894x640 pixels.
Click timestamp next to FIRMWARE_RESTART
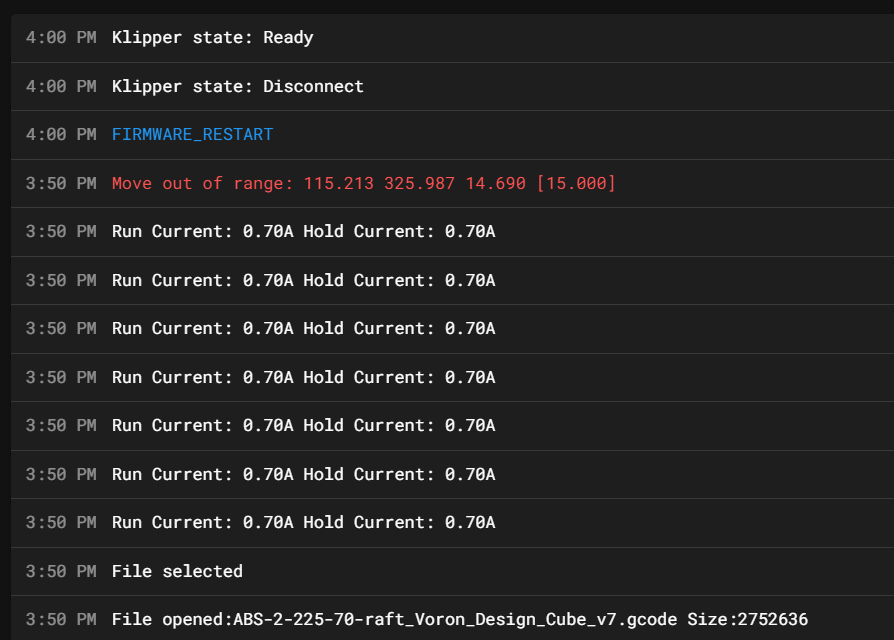click(61, 134)
